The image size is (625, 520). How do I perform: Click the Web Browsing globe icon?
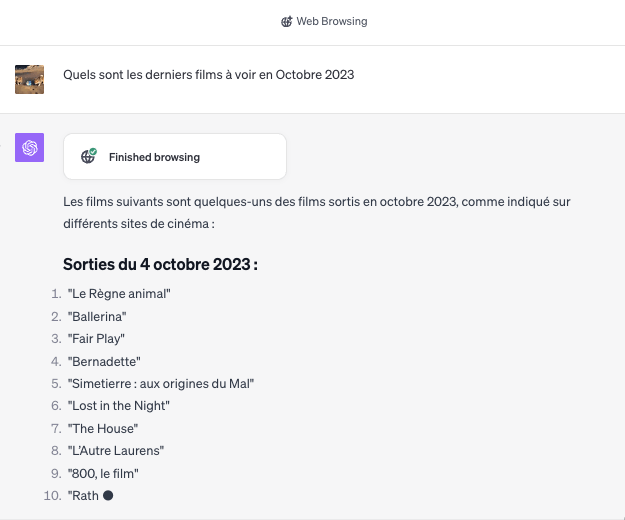point(286,22)
